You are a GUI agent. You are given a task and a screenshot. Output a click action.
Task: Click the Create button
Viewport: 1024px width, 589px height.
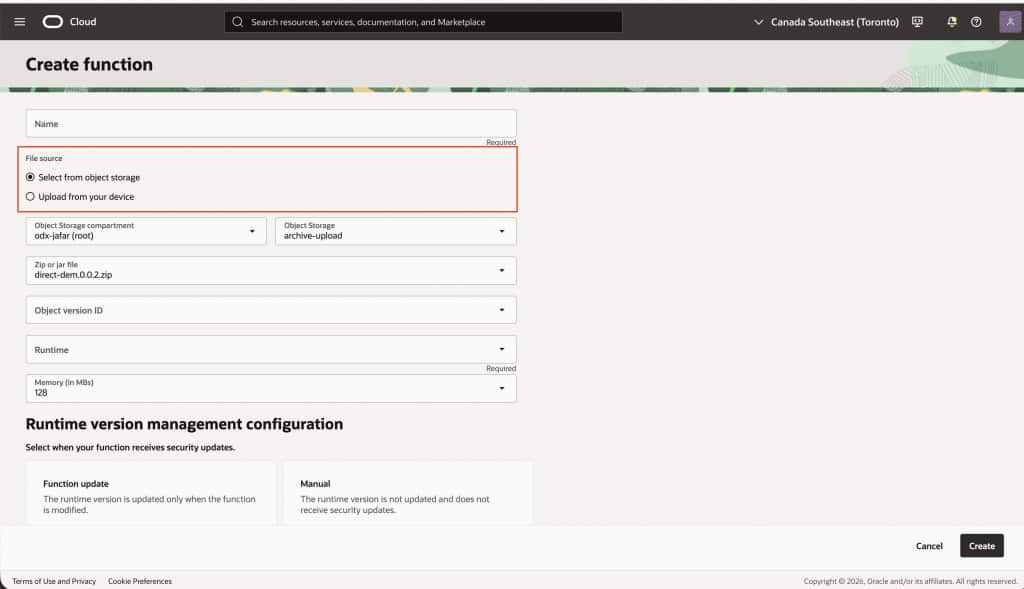click(x=982, y=546)
